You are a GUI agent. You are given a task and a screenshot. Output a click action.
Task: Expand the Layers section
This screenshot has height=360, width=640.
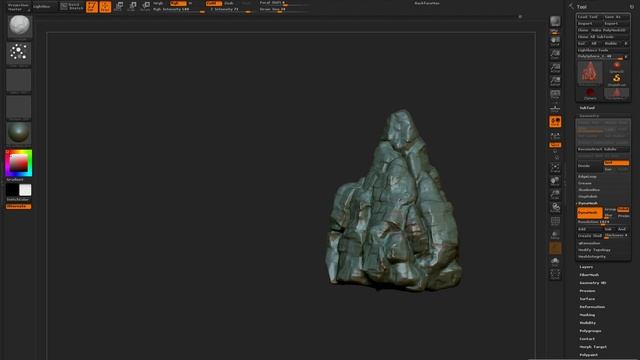(x=586, y=267)
